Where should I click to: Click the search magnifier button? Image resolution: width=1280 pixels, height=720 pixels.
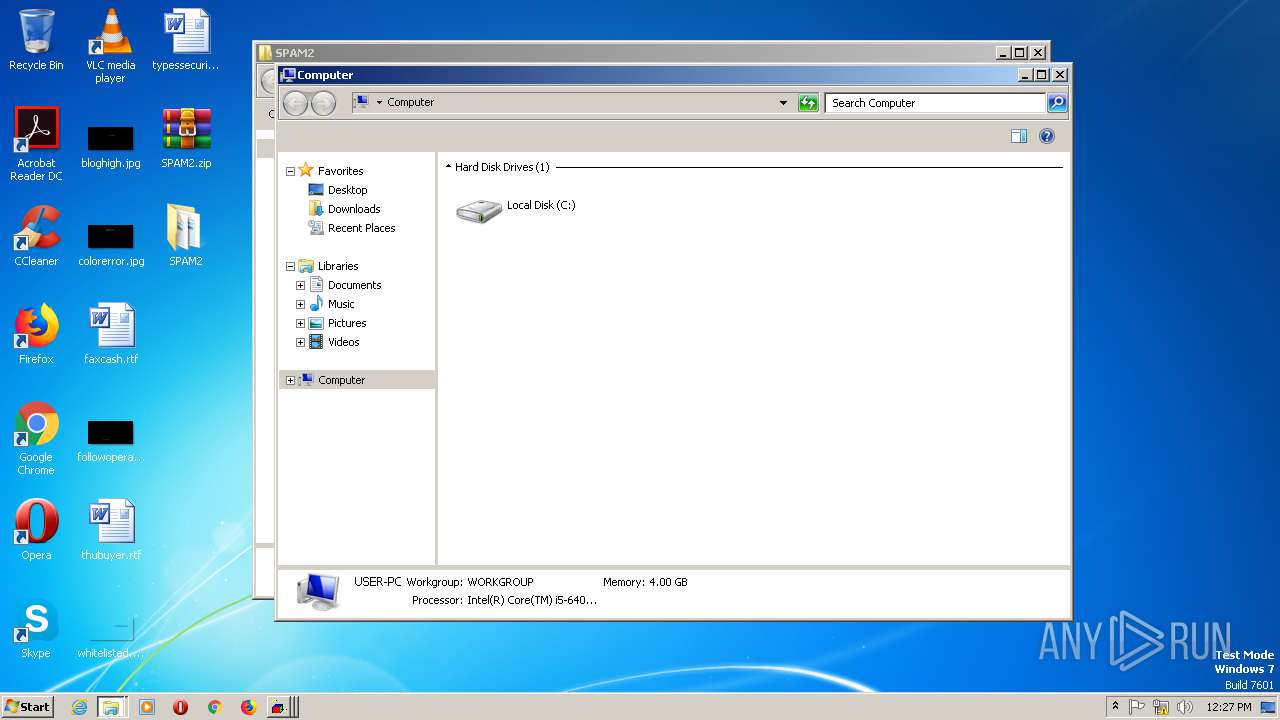click(x=1057, y=102)
